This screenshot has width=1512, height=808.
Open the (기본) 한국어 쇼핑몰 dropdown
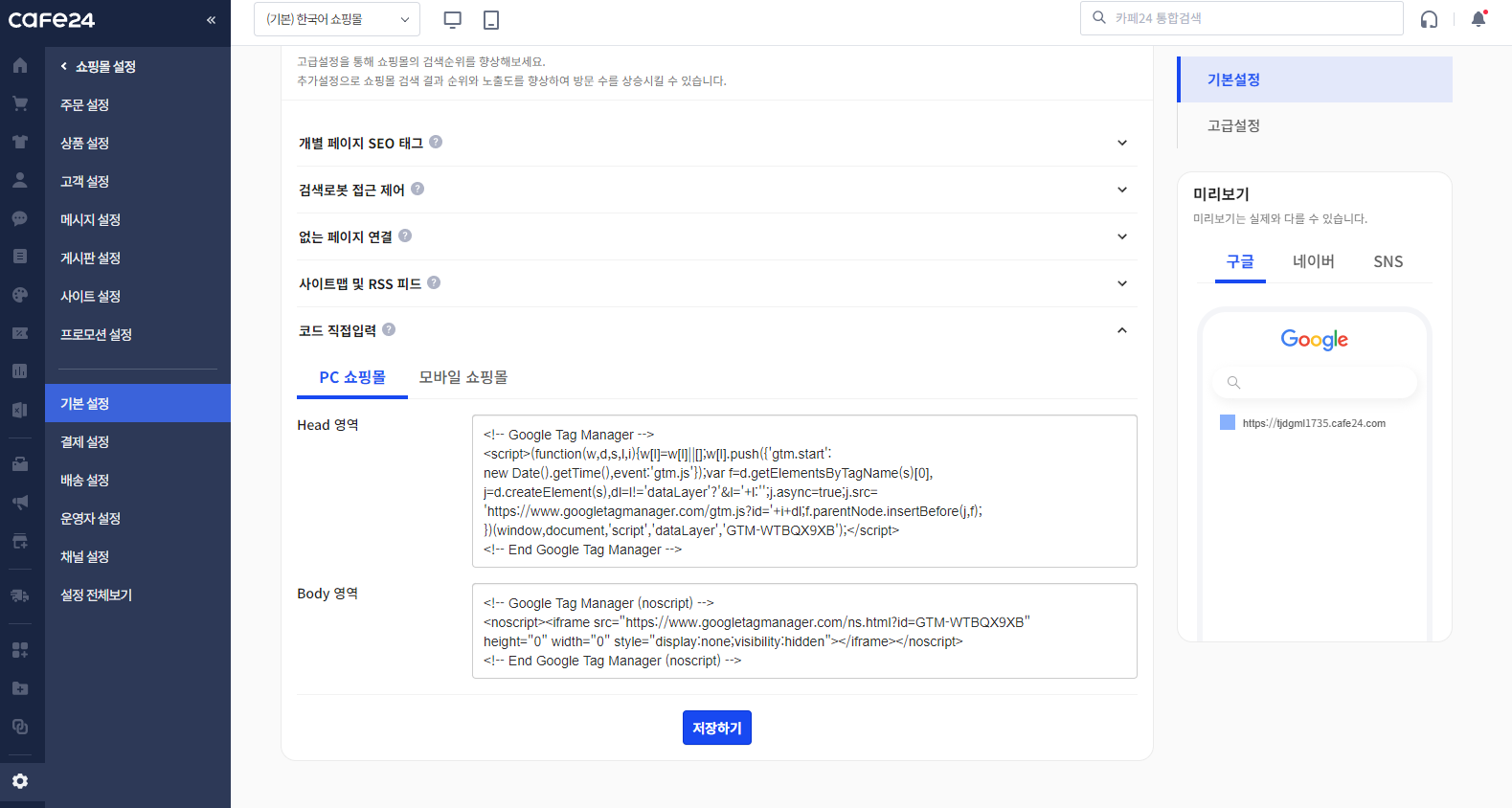pos(337,19)
